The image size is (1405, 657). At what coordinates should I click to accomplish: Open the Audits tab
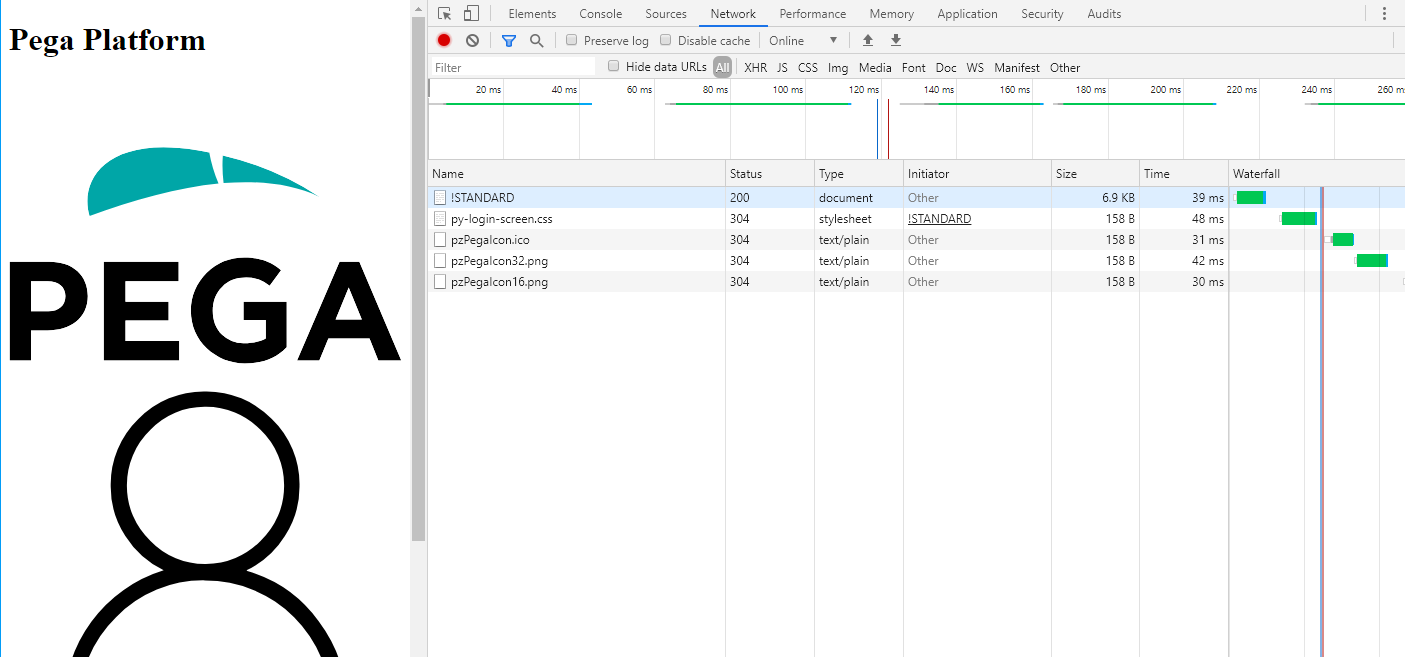coord(1104,14)
